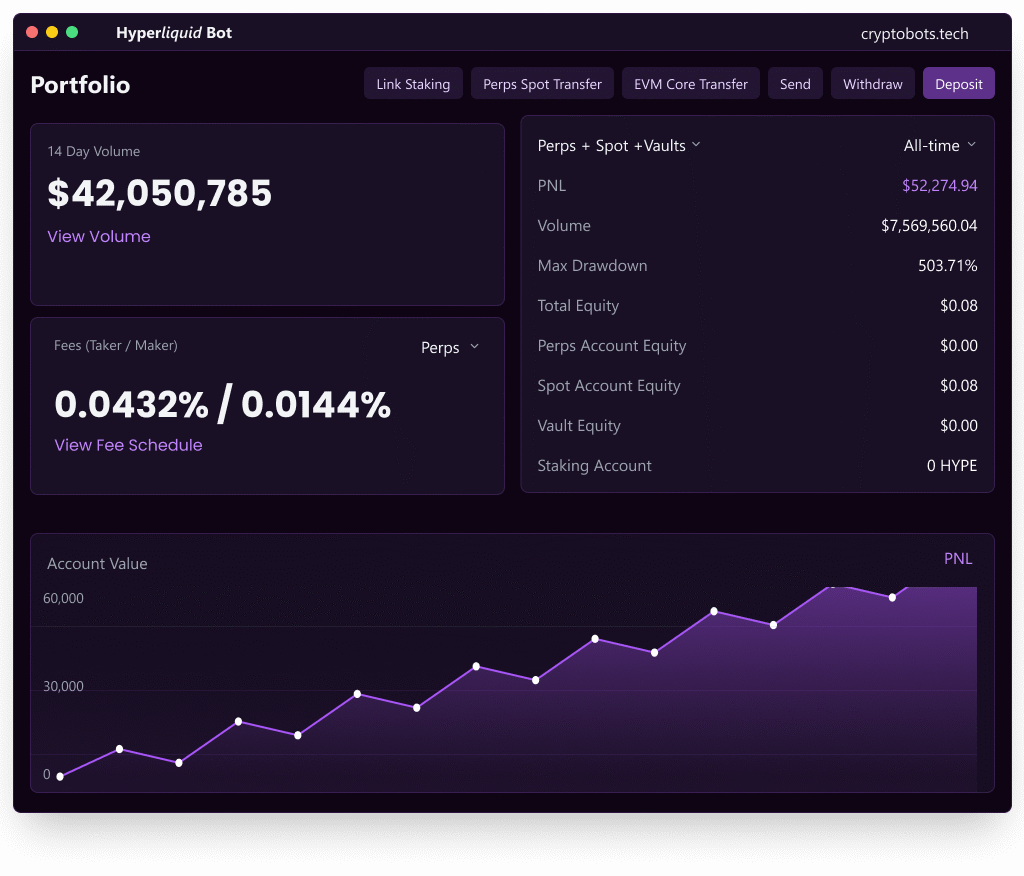Viewport: 1024px width, 876px height.
Task: Click the Send button
Action: (795, 84)
